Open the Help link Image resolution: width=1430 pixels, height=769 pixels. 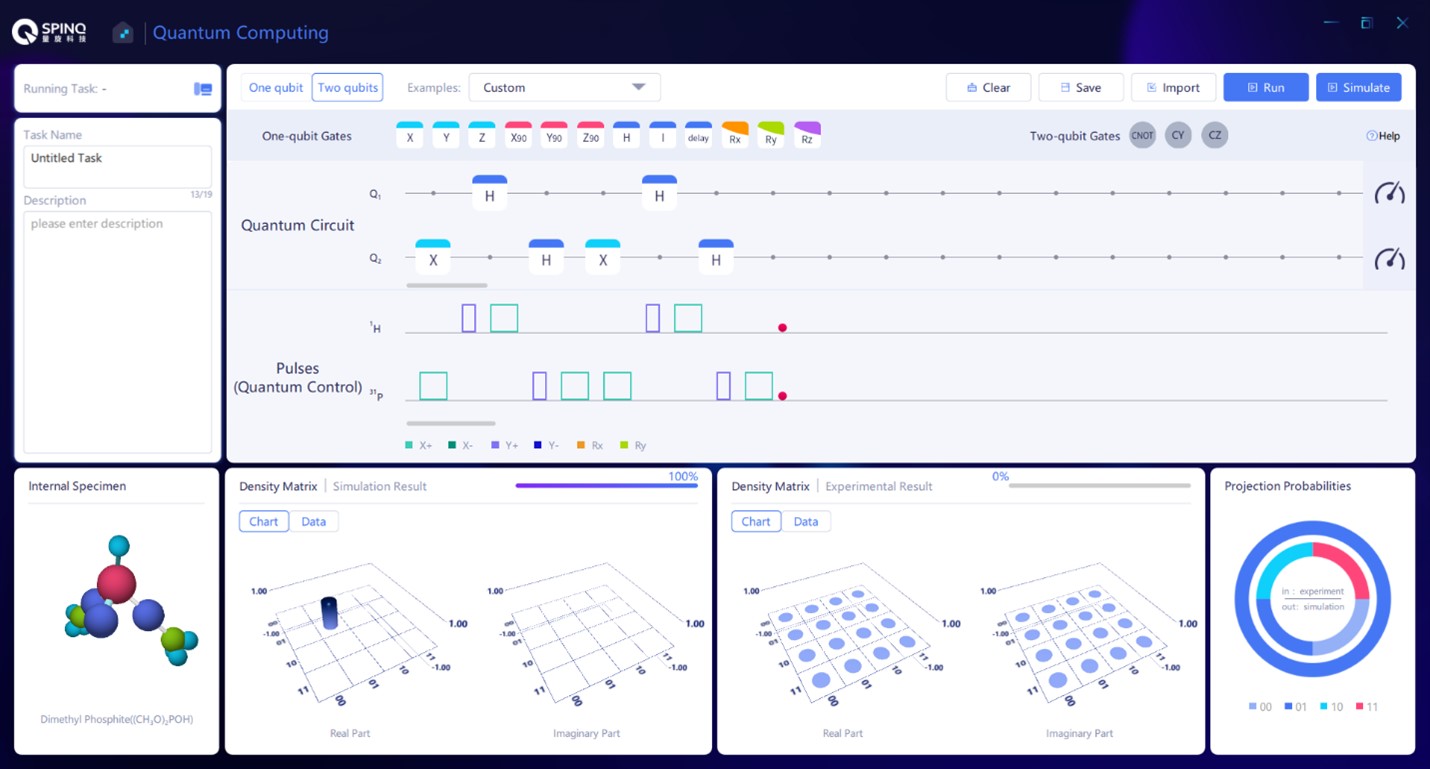pos(1383,136)
